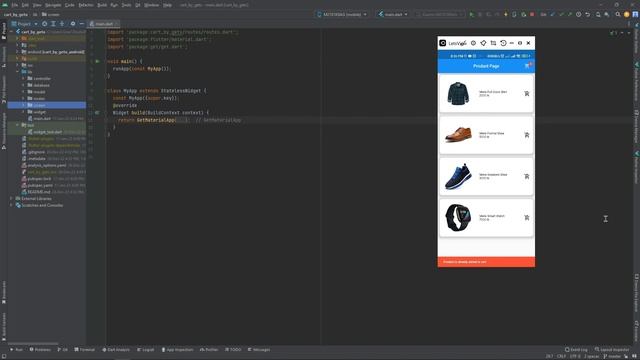Add the smart watch to cart
The width and height of the screenshot is (640, 360).
coord(527,218)
